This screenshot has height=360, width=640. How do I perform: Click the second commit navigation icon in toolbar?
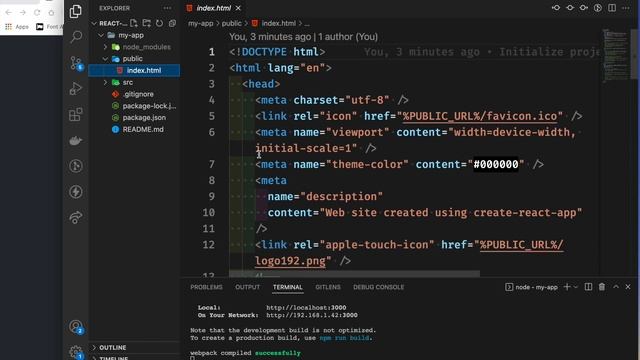(570, 8)
